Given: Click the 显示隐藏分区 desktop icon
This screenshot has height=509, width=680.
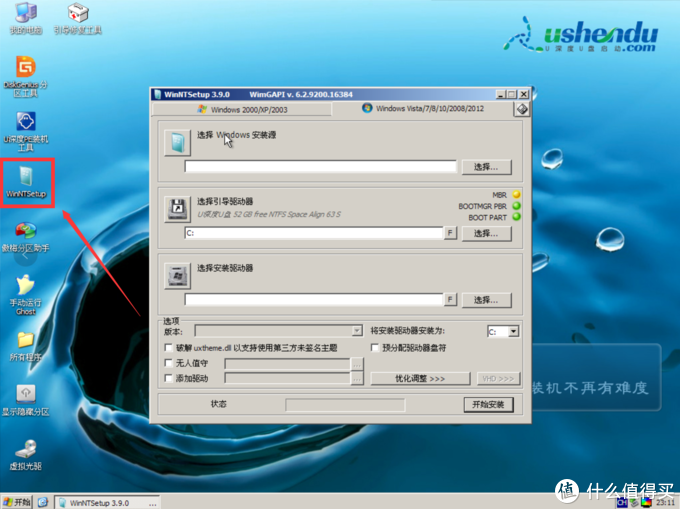Looking at the screenshot, I should (26, 400).
